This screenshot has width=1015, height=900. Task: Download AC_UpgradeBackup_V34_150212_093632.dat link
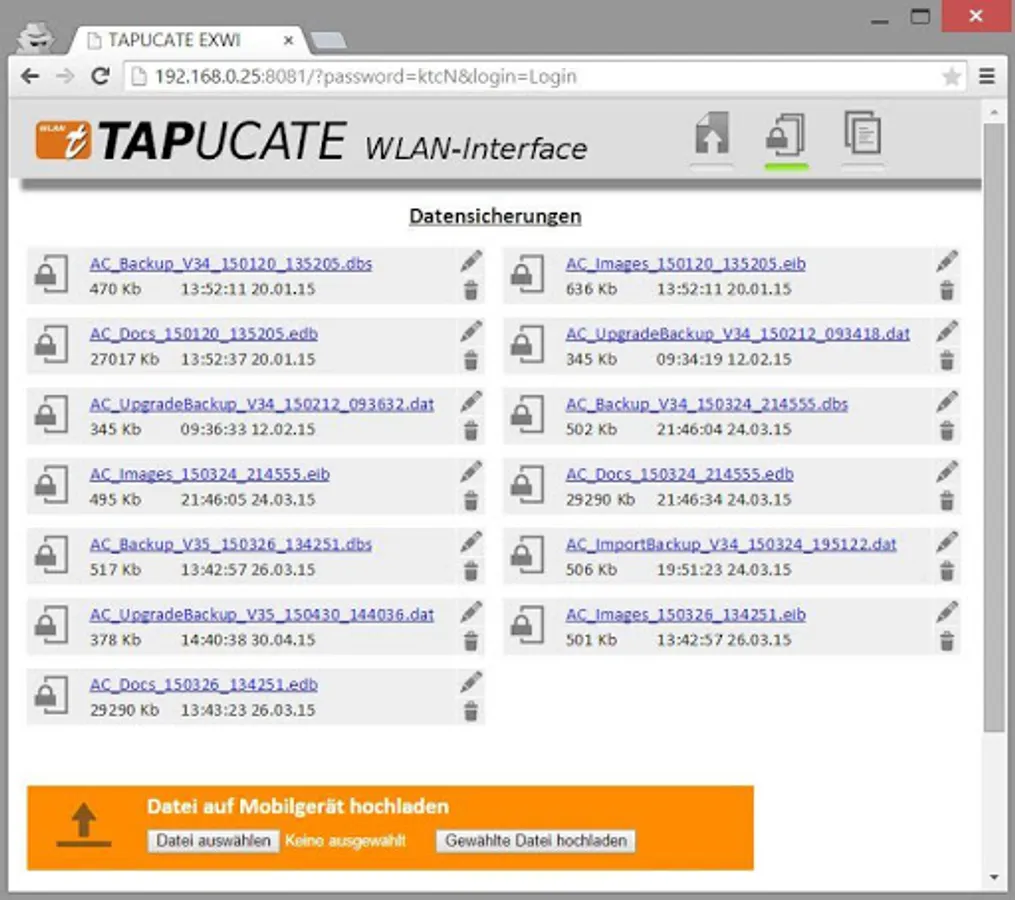[262, 404]
